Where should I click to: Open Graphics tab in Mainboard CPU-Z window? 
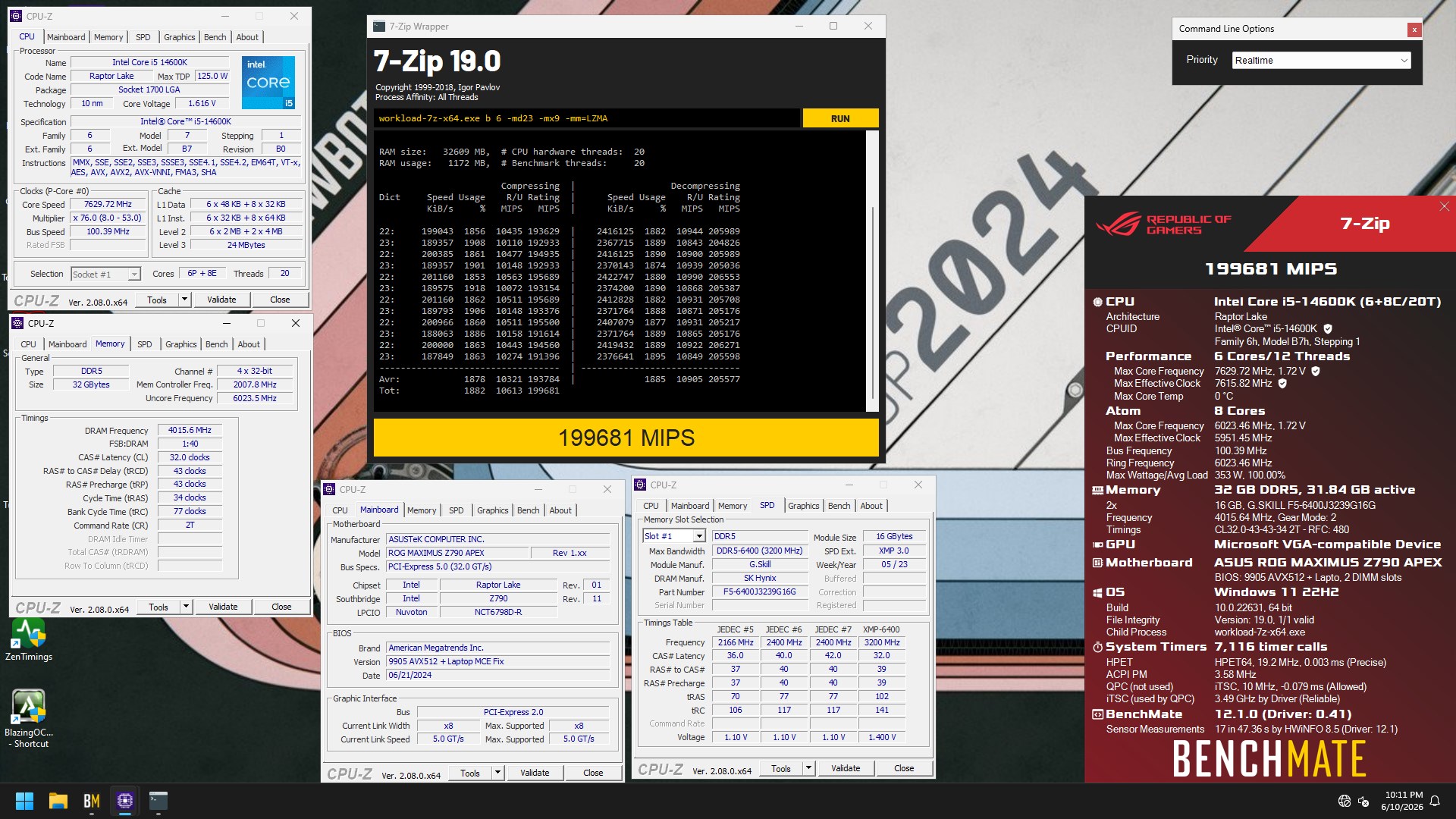coord(493,510)
